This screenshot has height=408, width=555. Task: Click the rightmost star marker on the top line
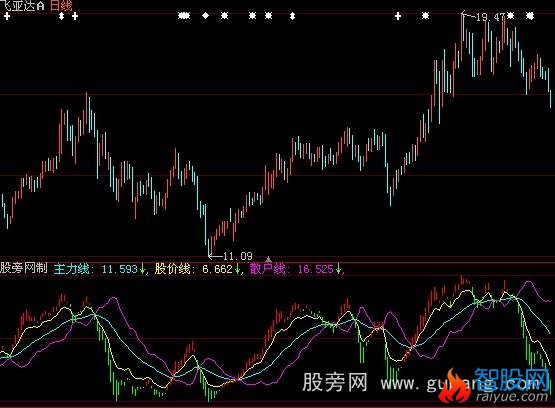530,16
